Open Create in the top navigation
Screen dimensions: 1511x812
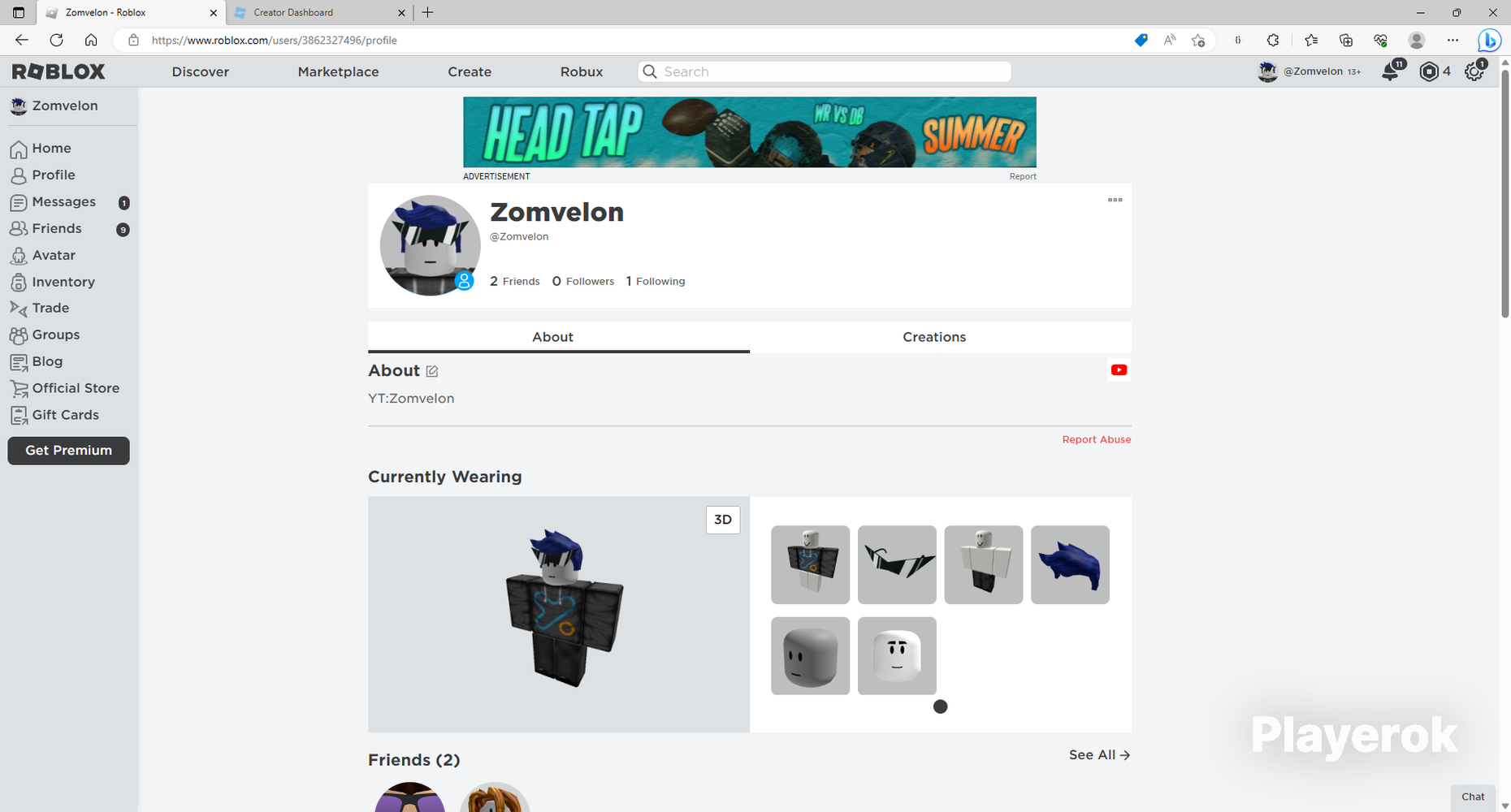[470, 71]
